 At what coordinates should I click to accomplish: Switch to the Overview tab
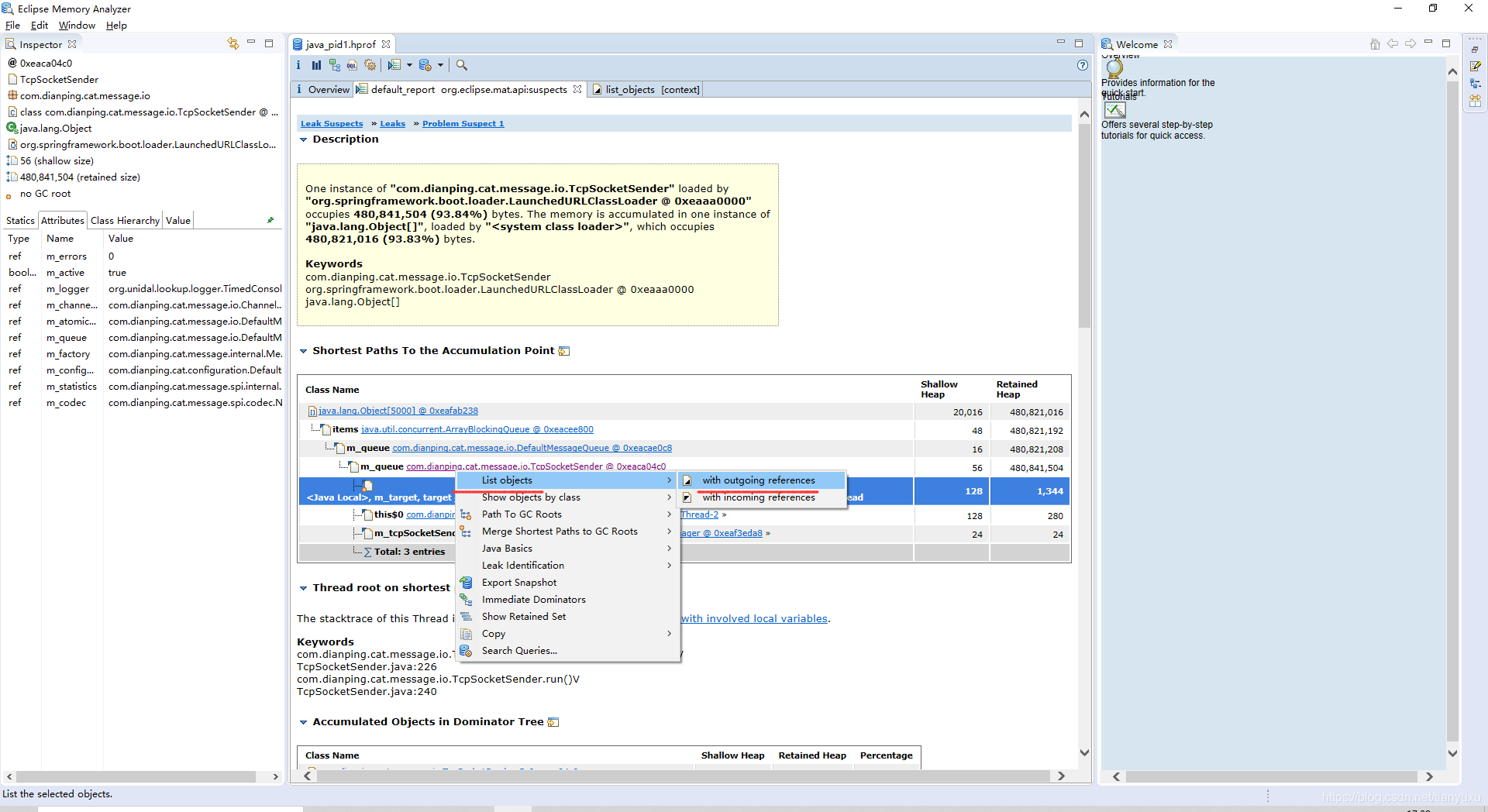[322, 90]
